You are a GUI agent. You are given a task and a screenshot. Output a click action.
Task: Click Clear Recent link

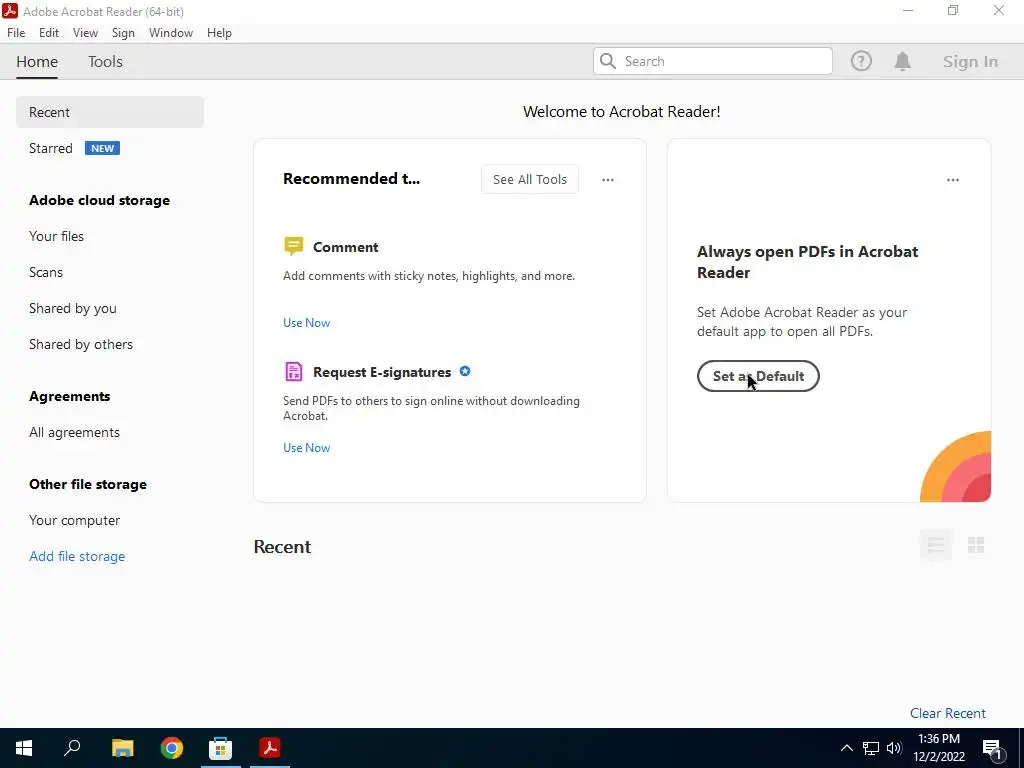[x=948, y=713]
